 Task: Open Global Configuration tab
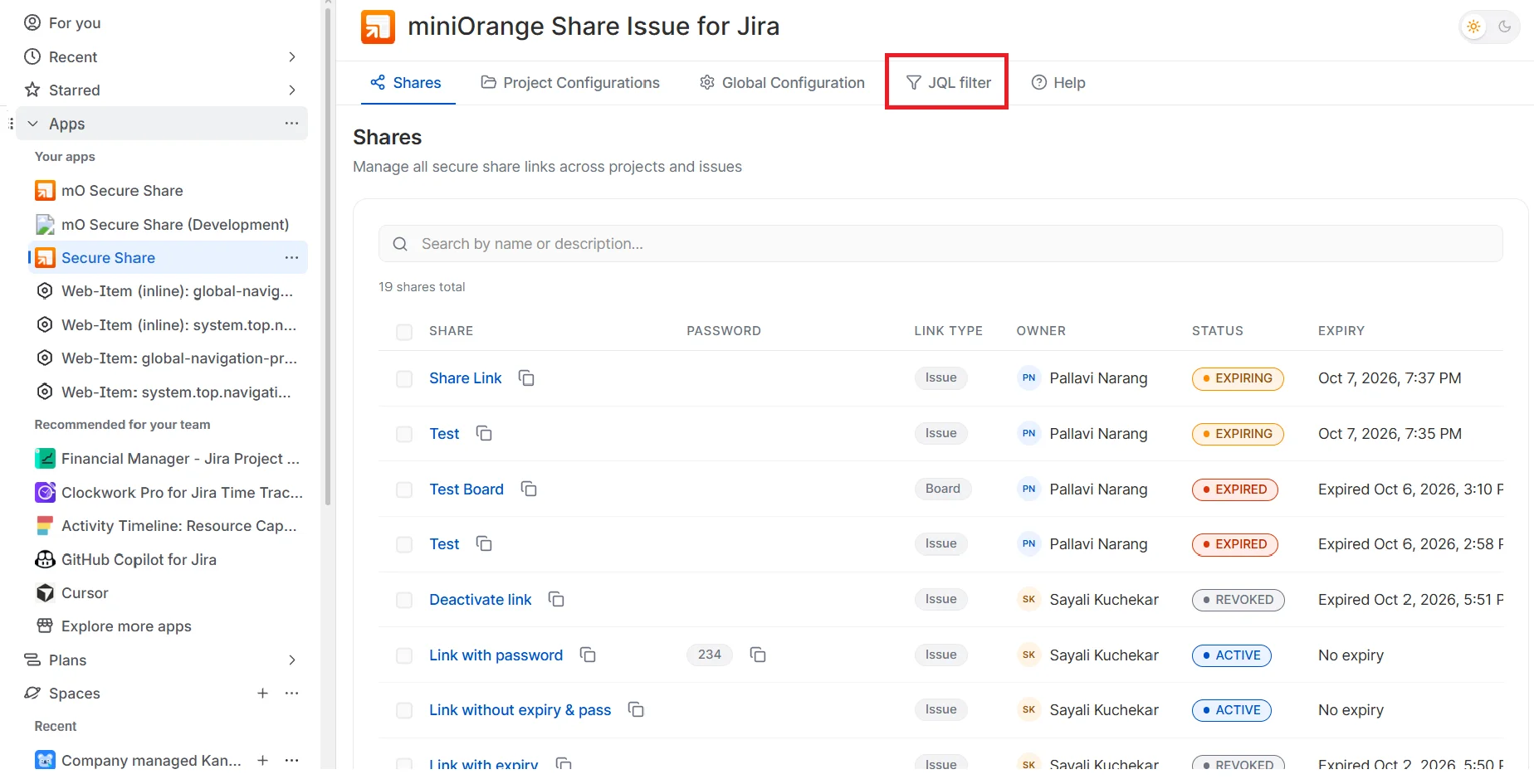pyautogui.click(x=782, y=83)
